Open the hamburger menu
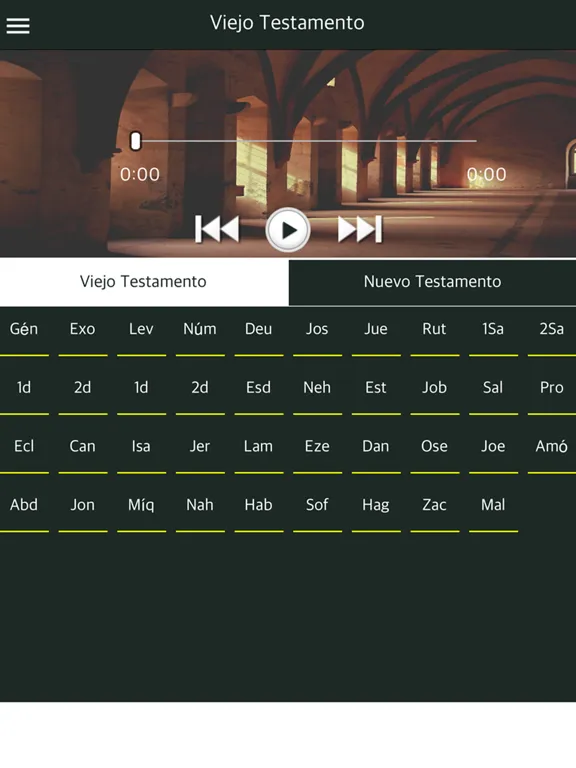This screenshot has width=576, height=768. coord(18,25)
